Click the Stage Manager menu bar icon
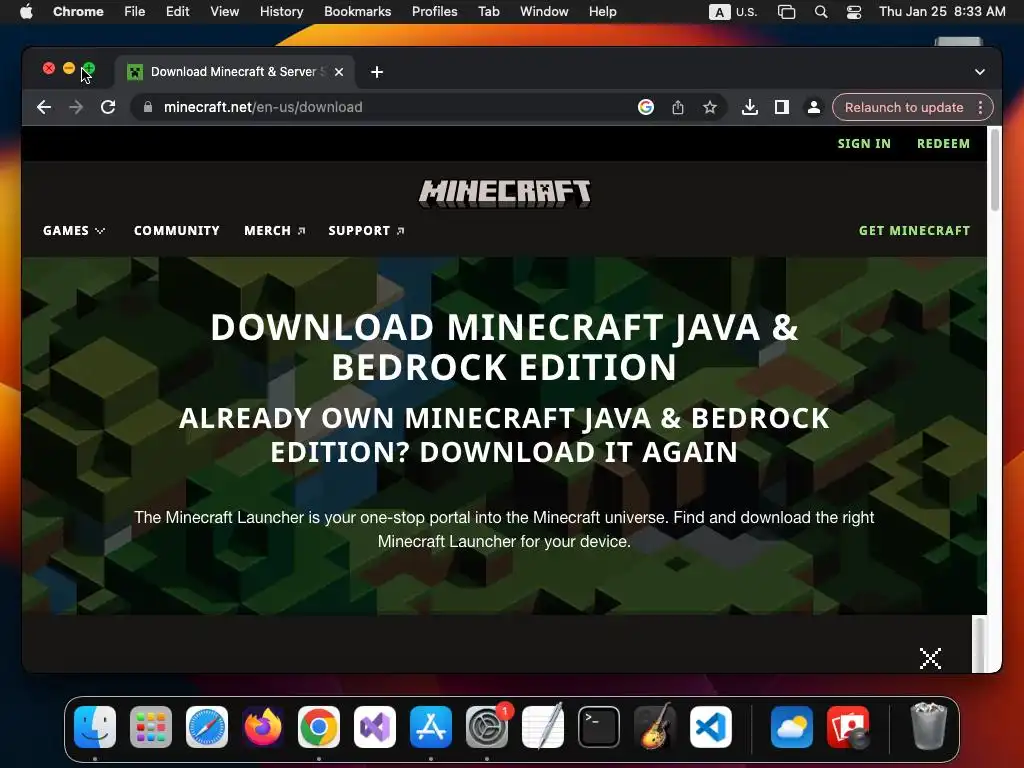 (x=786, y=12)
